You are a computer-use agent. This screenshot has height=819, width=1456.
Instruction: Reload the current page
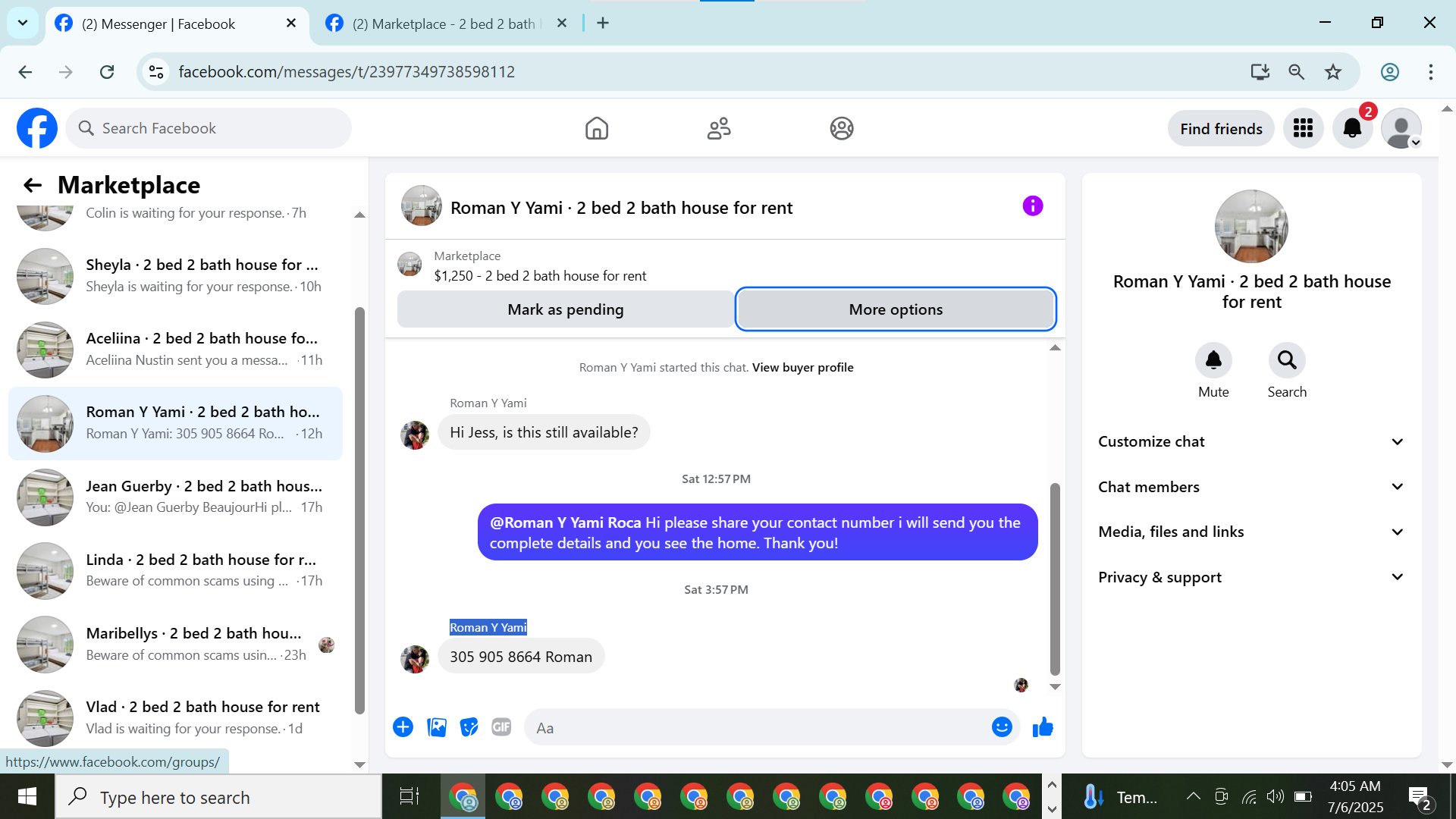(x=107, y=72)
